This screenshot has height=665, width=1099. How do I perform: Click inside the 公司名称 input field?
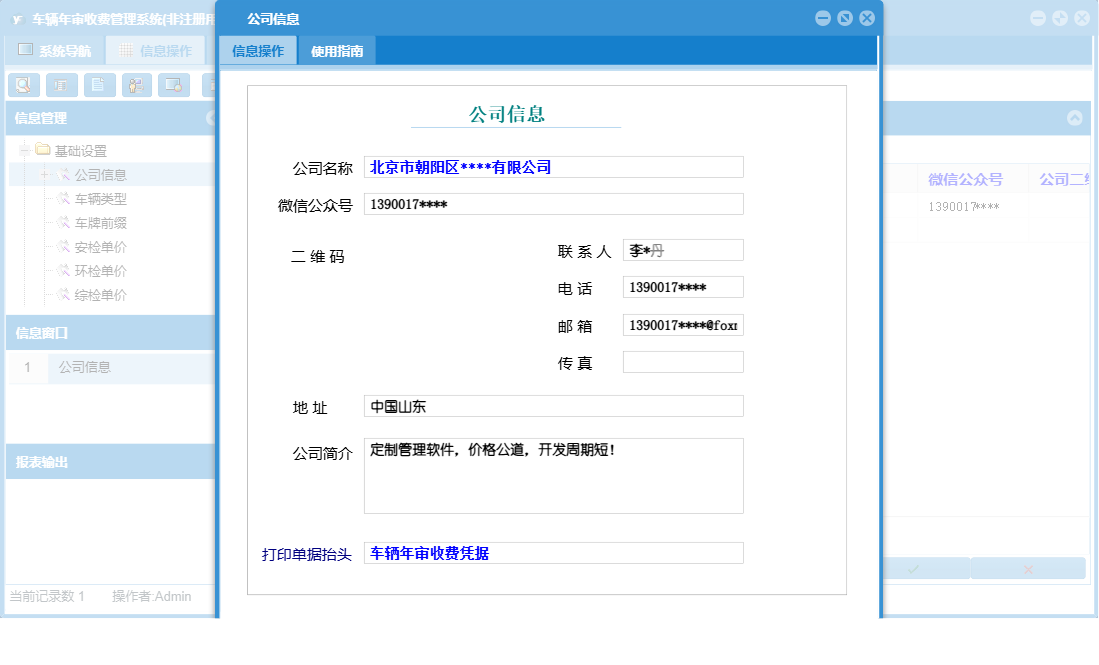point(555,167)
